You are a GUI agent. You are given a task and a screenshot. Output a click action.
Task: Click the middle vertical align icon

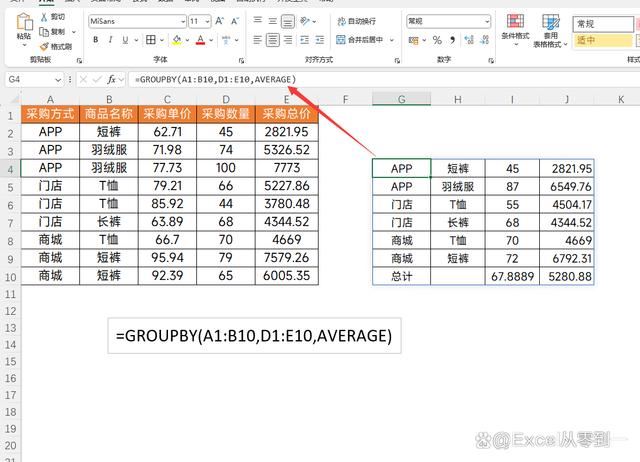click(x=272, y=21)
